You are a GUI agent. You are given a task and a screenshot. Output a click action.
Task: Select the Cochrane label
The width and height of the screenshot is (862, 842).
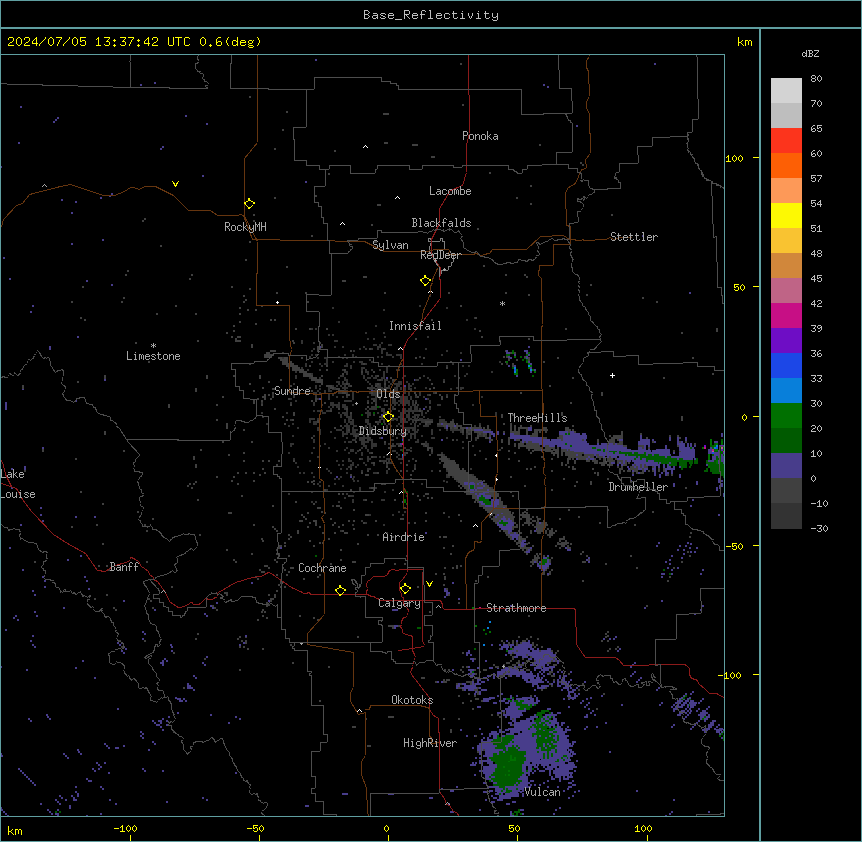coord(322,568)
